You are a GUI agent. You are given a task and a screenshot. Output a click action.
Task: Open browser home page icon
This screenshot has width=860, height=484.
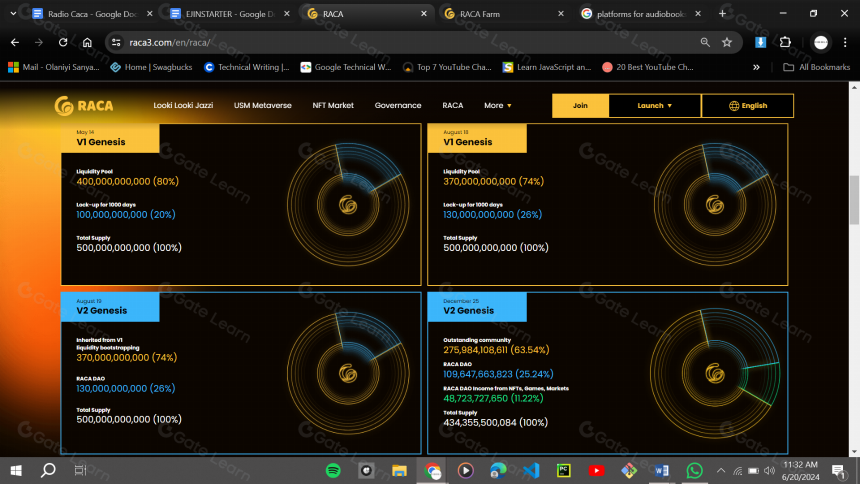pyautogui.click(x=87, y=42)
